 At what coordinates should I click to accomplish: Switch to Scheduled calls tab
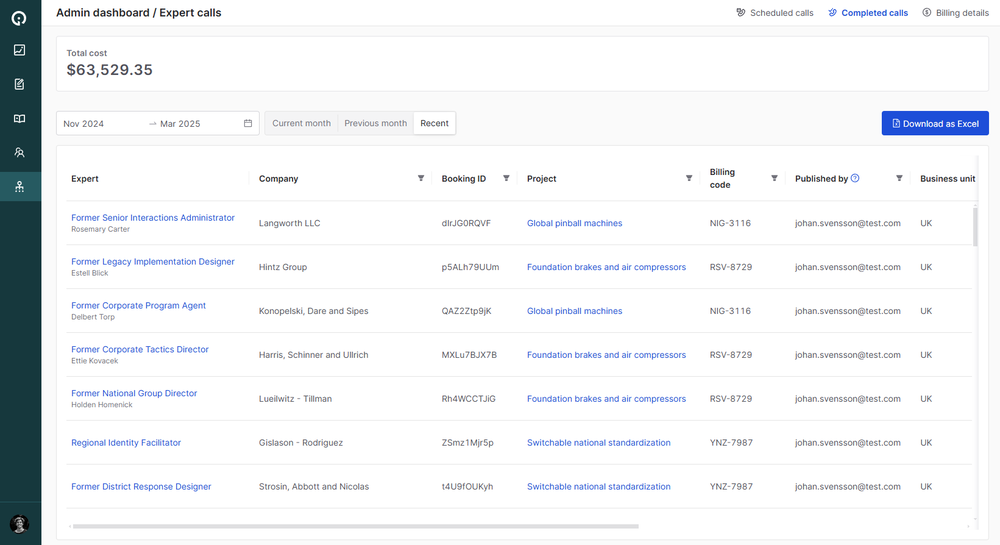point(774,13)
